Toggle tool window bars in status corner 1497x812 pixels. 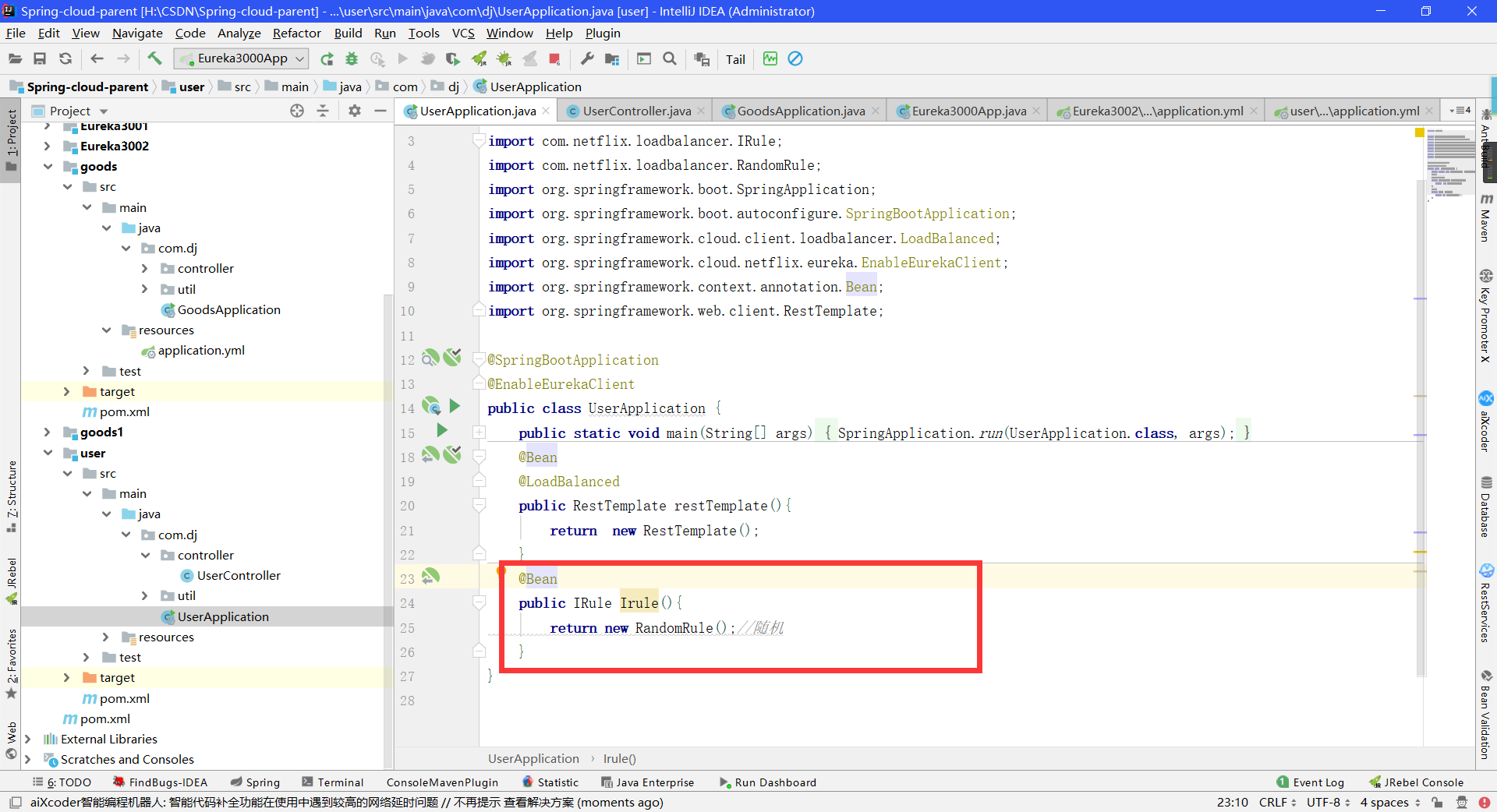coord(15,802)
